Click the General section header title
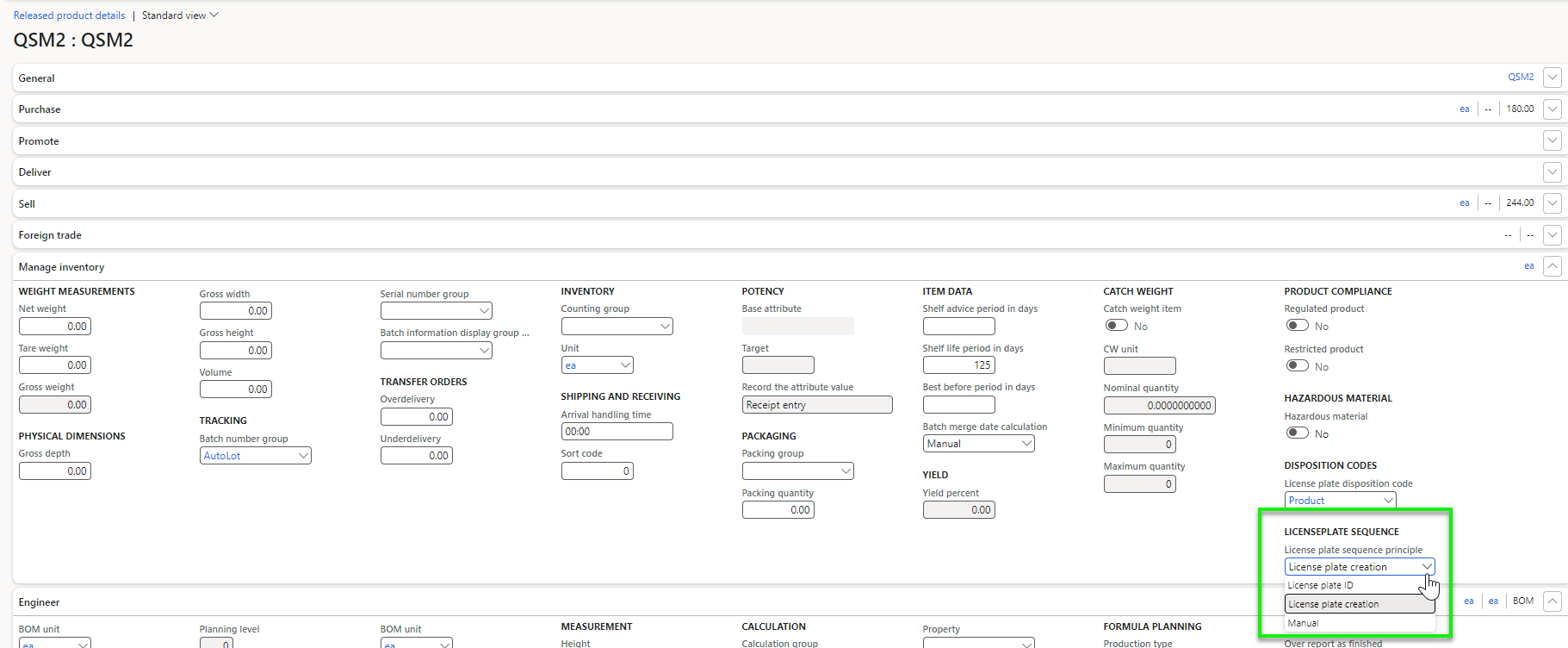 [x=37, y=78]
